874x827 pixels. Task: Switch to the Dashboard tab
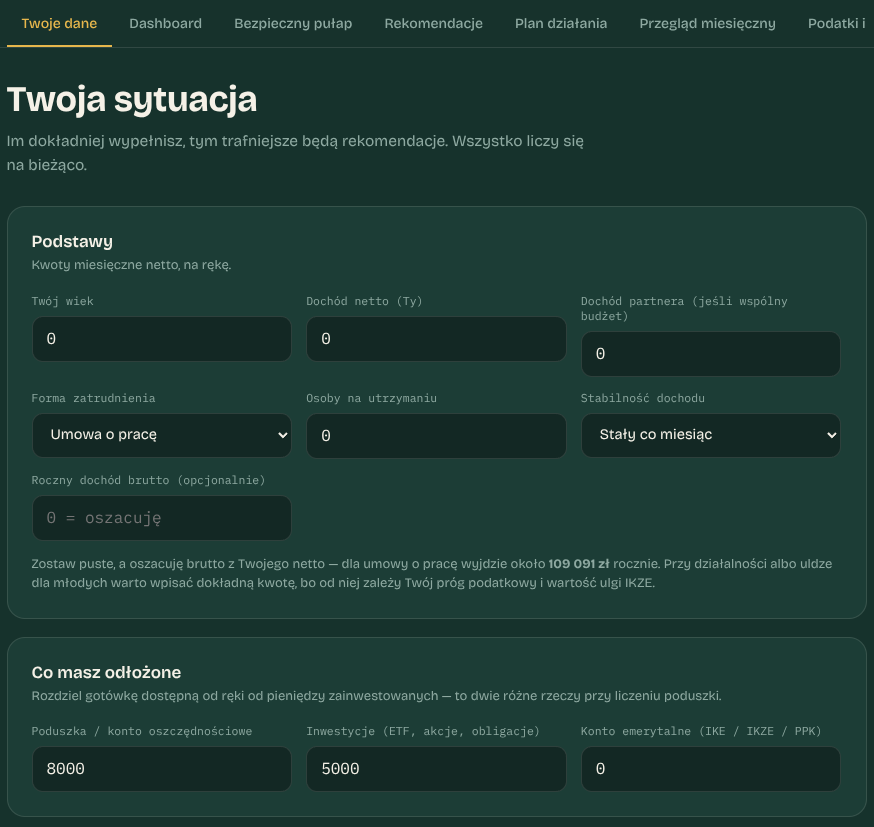166,23
